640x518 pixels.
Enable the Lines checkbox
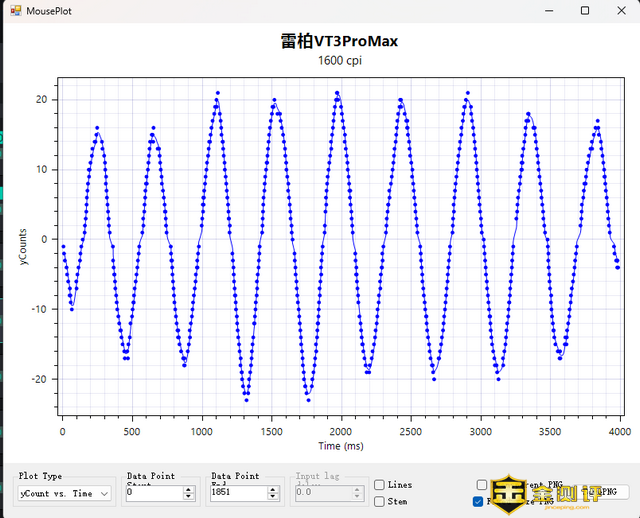click(379, 485)
